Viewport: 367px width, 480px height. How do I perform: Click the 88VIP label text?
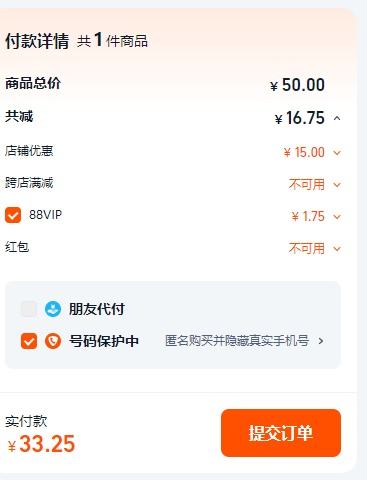(46, 215)
